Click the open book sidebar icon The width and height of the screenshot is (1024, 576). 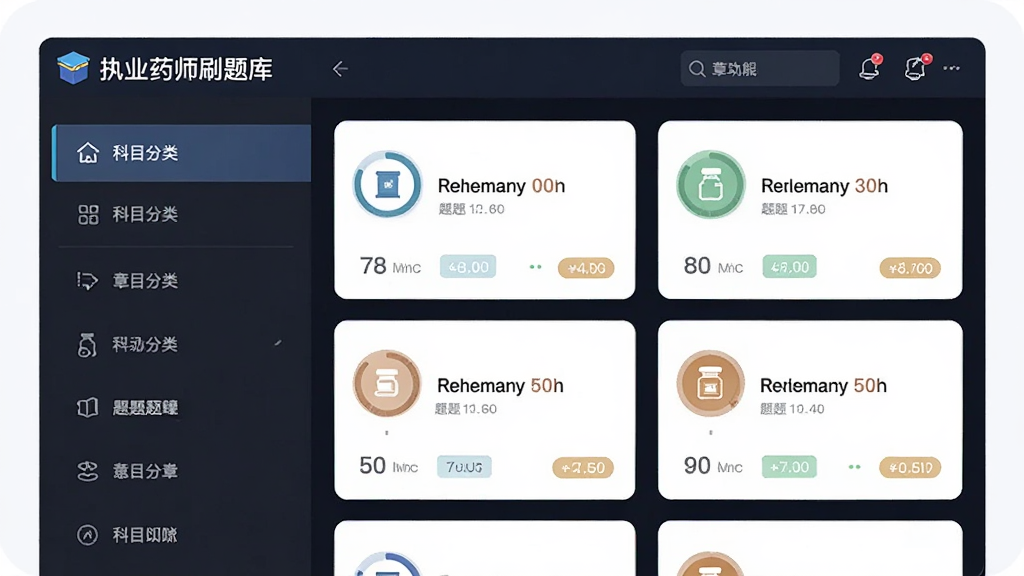(x=88, y=408)
